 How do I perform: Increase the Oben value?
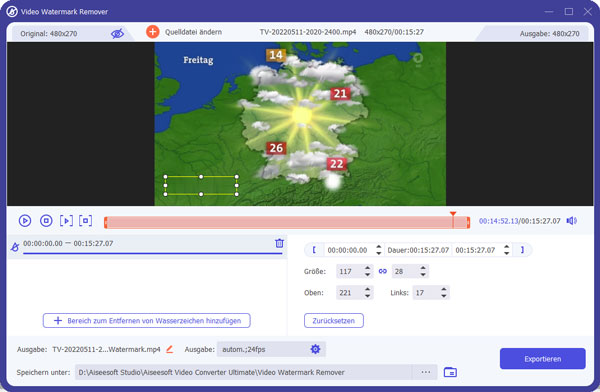tap(367, 290)
